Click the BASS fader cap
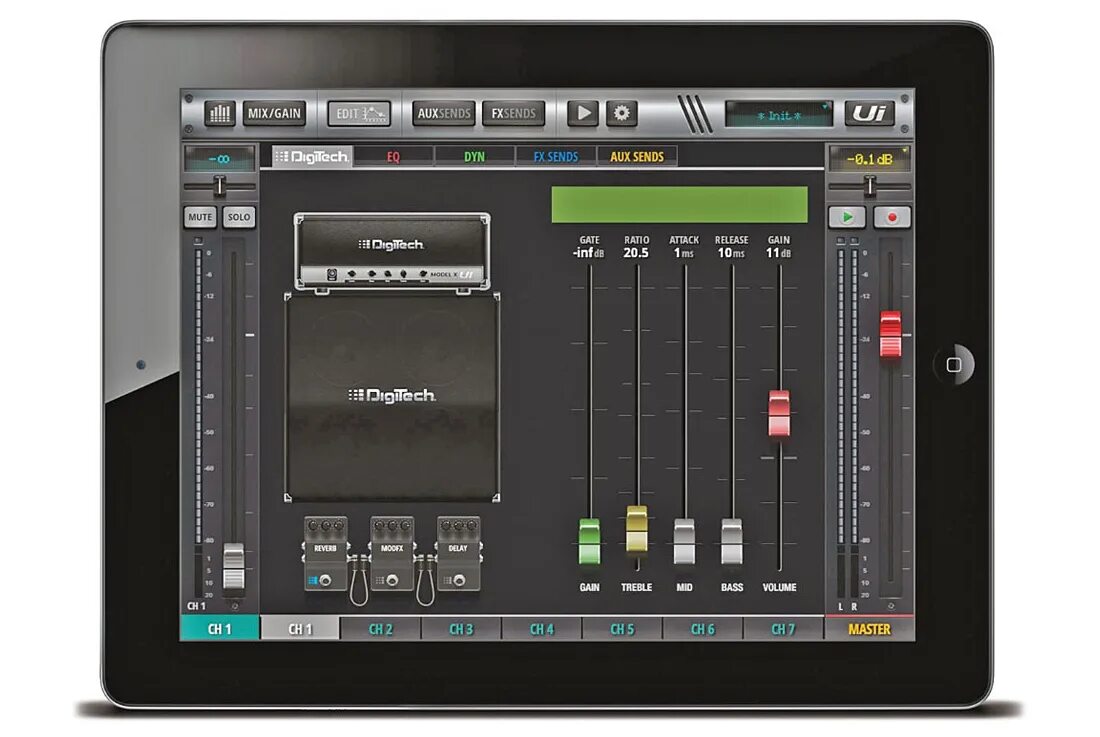Viewport: 1100px width, 737px height. [x=732, y=541]
